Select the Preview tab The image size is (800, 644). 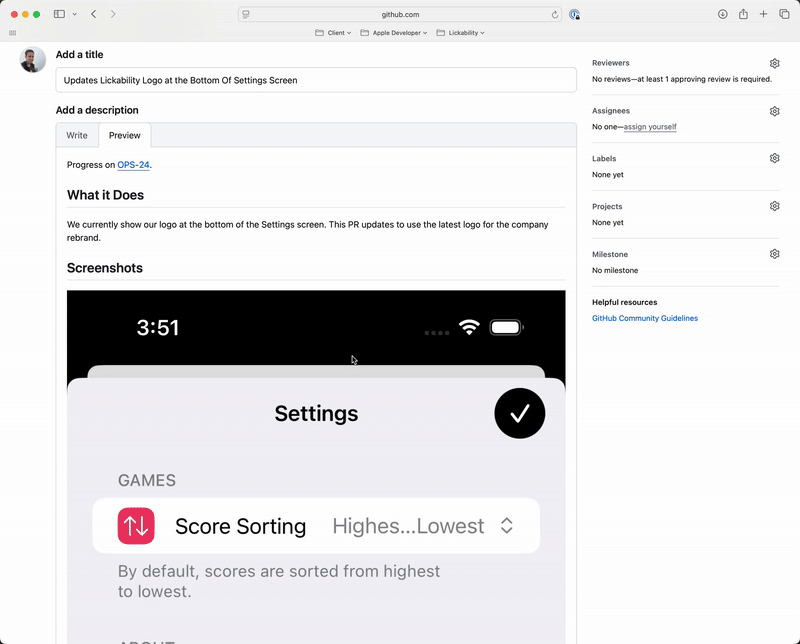click(x=124, y=135)
